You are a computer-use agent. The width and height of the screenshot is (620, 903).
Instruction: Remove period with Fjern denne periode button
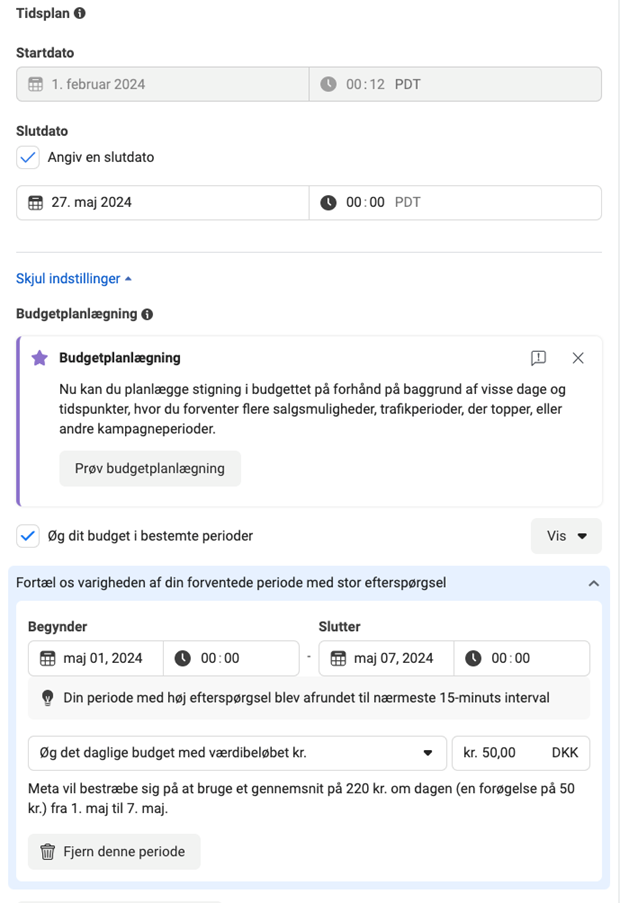coord(114,852)
